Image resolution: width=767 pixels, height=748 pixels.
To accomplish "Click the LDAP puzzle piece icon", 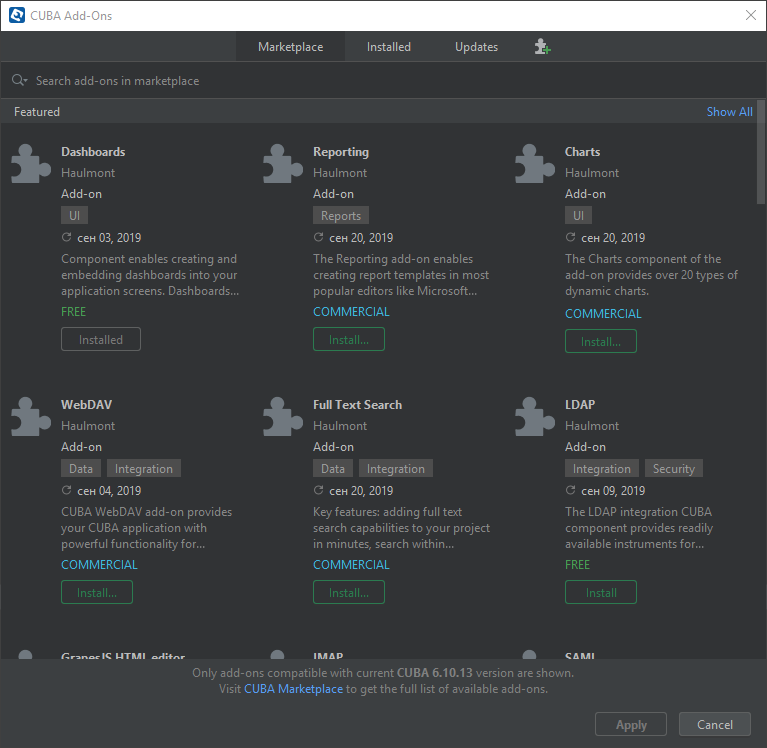I will click(535, 417).
